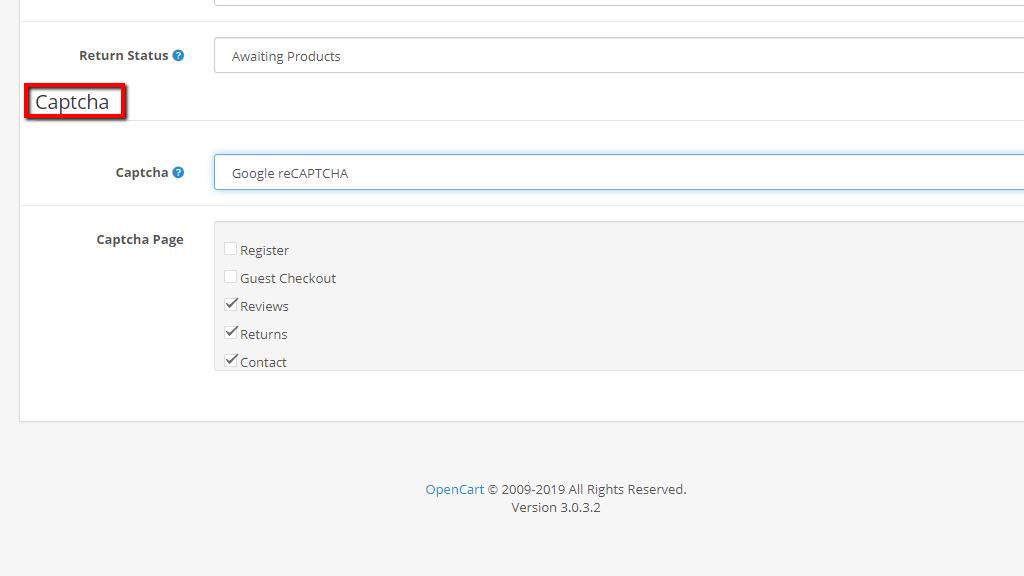Uncheck the Contact captcha page checkbox
1024x576 pixels.
[231, 361]
